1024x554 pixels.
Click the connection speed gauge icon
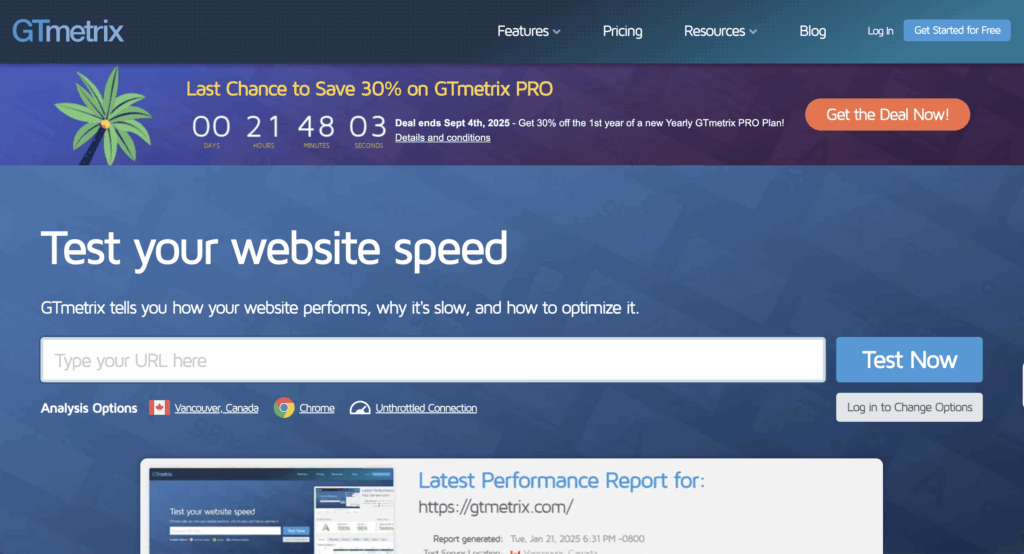(x=356, y=408)
